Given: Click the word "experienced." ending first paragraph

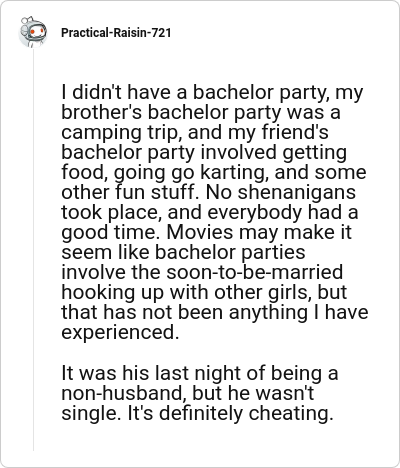Looking at the screenshot, I should click(x=120, y=332).
